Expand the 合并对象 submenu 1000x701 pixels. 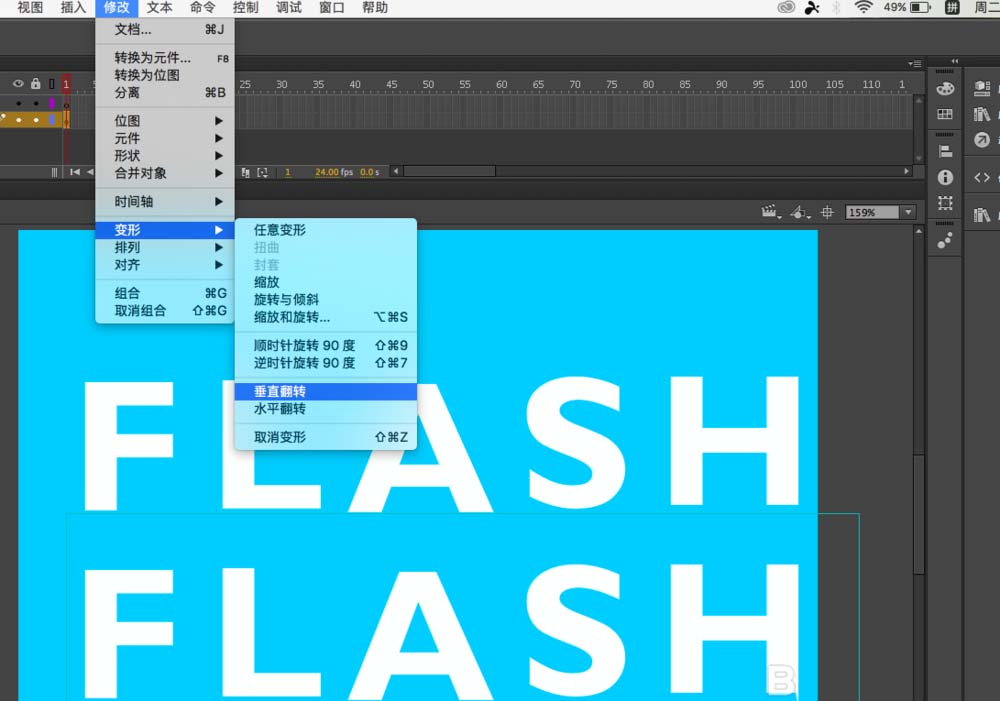[165, 173]
